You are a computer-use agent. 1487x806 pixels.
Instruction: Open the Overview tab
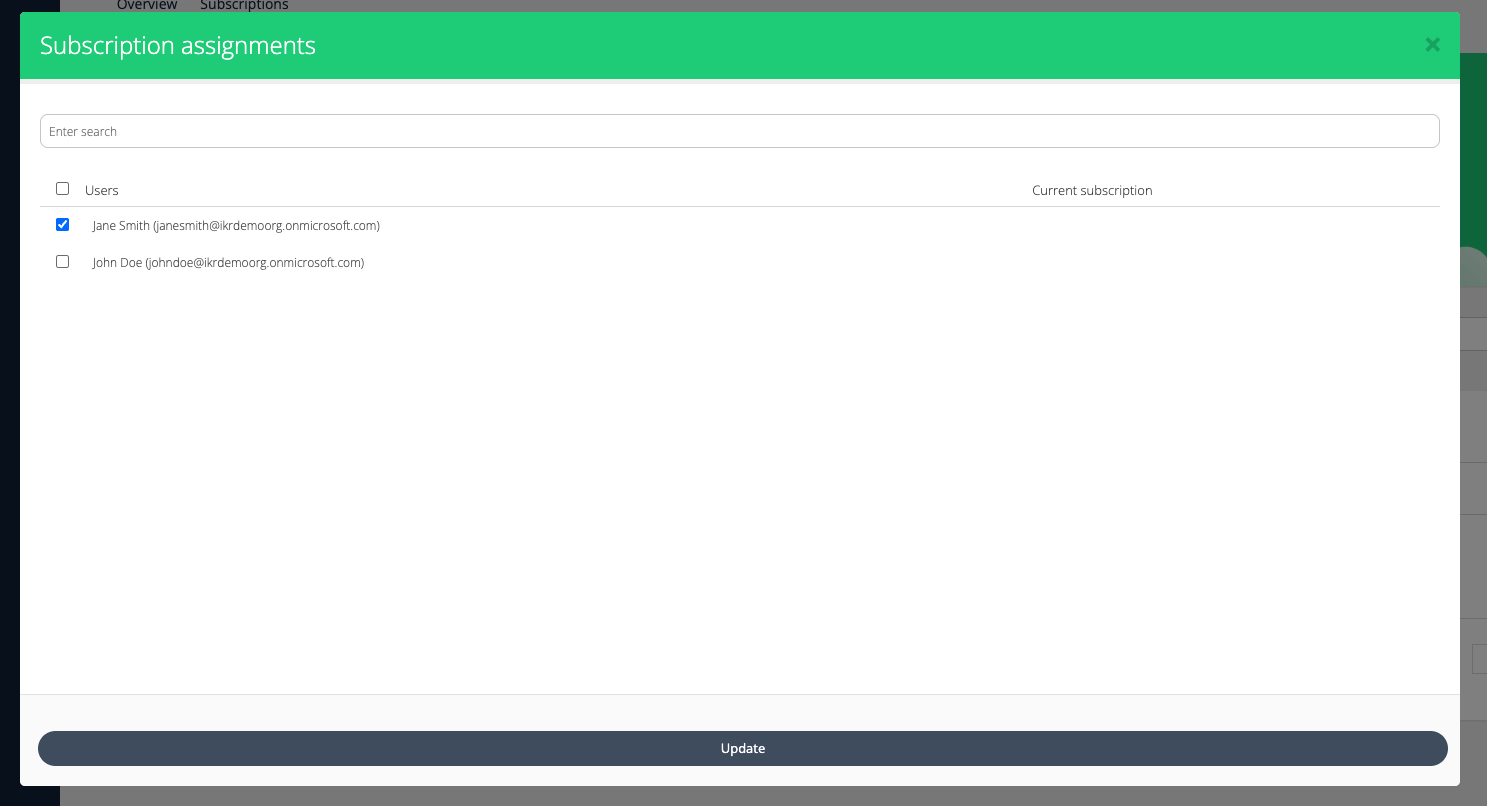[x=146, y=6]
